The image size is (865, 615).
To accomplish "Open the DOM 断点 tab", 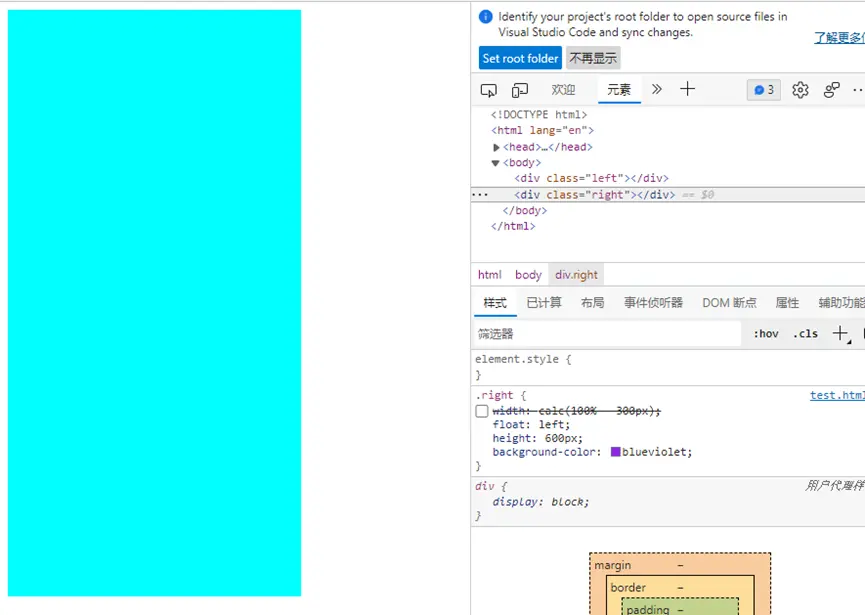I will 729,303.
